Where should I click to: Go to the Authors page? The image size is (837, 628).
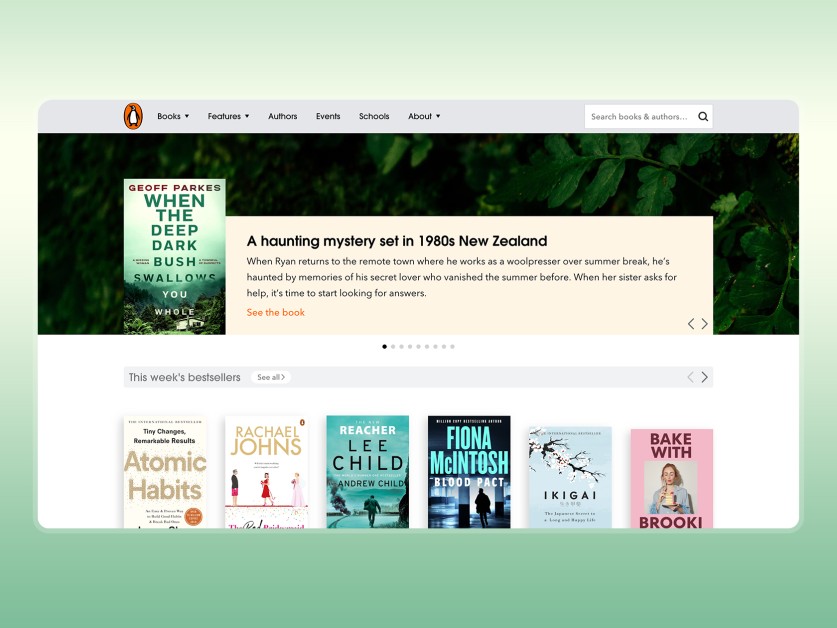pos(282,116)
